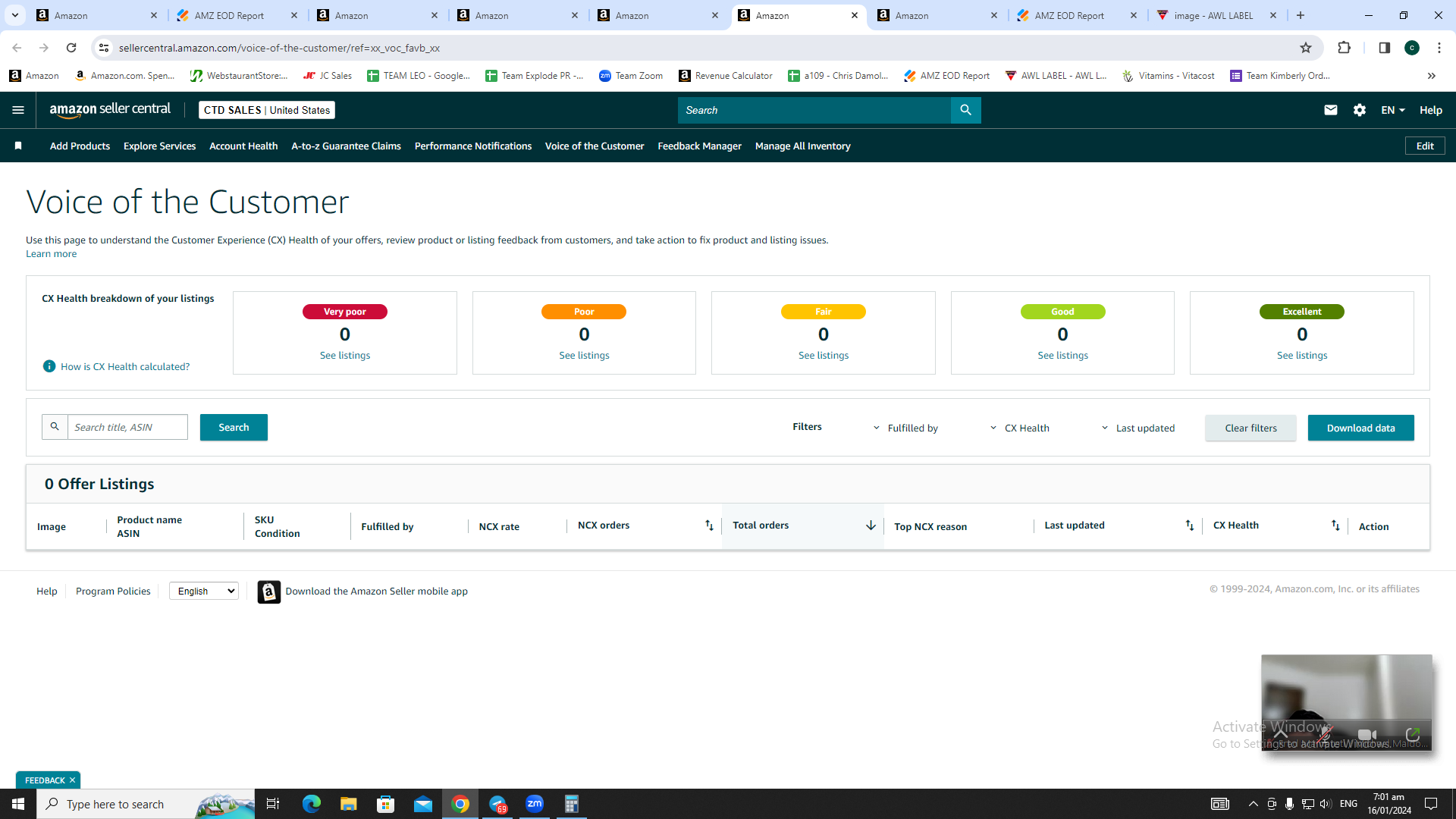Open the Windows Start menu

tap(18, 804)
